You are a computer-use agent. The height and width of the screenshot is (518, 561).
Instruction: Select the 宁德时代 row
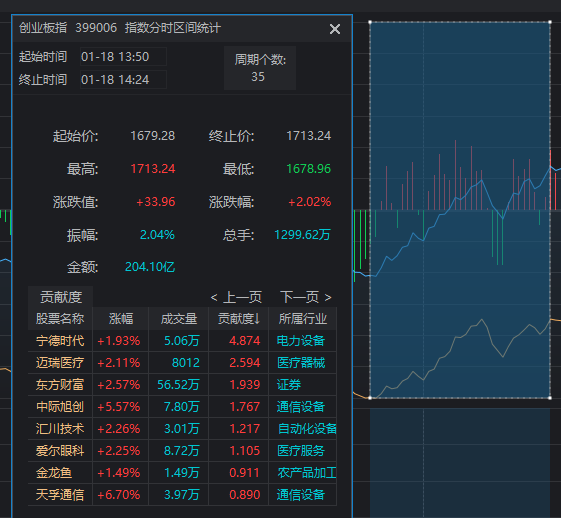click(x=182, y=341)
